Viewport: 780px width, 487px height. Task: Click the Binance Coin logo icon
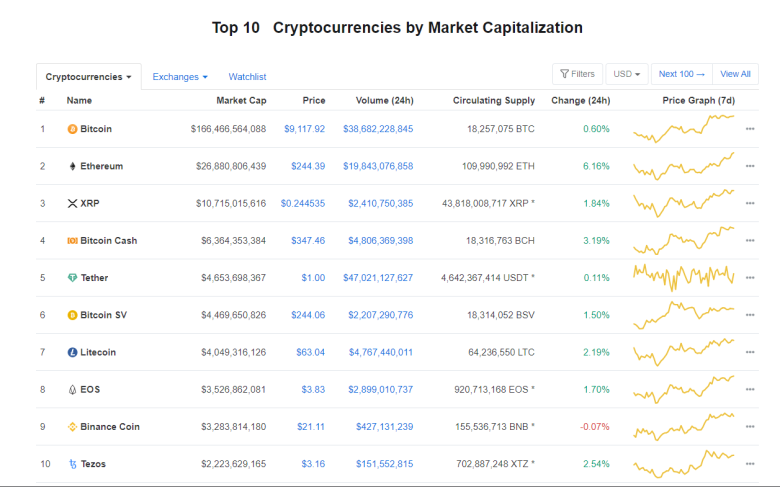(x=72, y=427)
